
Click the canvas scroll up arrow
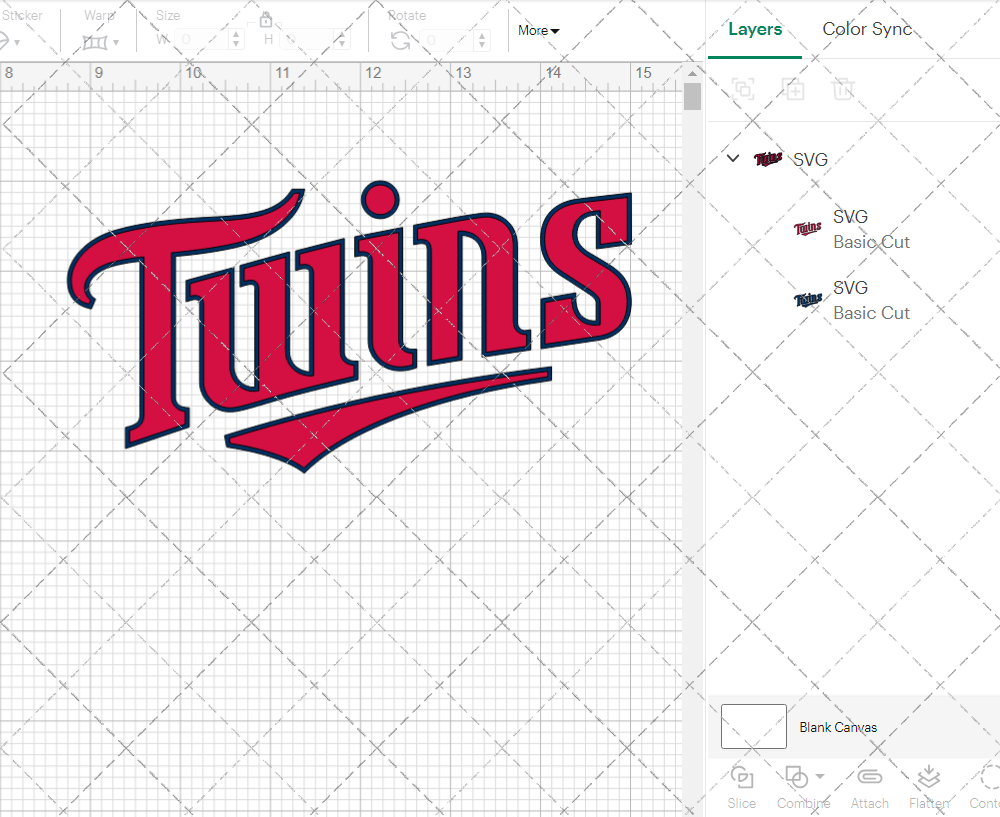tap(692, 73)
